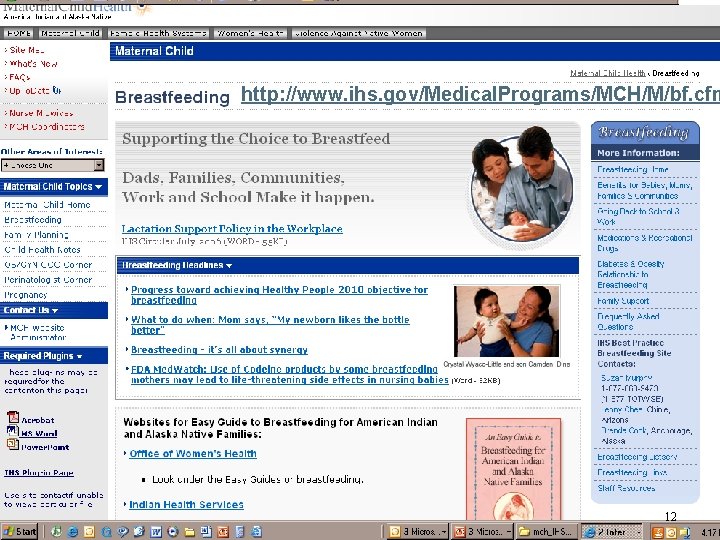Viewport: 720px width, 540px height.
Task: Open the MS Word plugin text link
Action: [39, 433]
